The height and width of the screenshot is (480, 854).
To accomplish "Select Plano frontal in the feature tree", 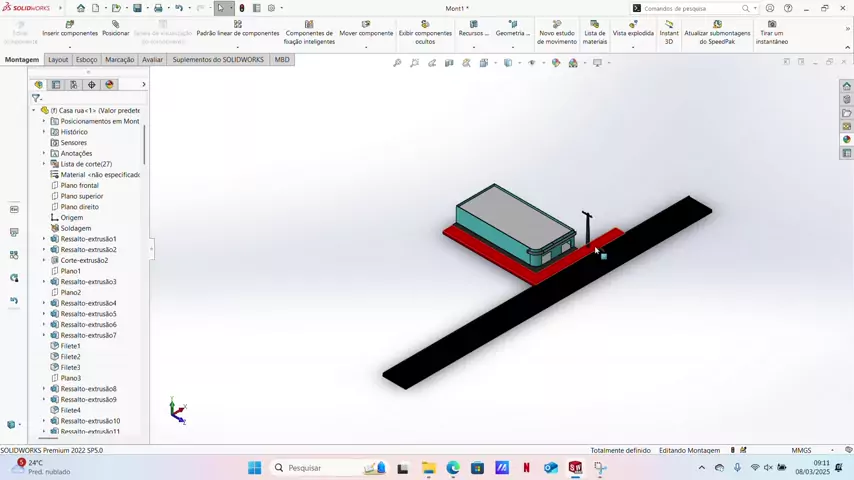I will [79, 185].
